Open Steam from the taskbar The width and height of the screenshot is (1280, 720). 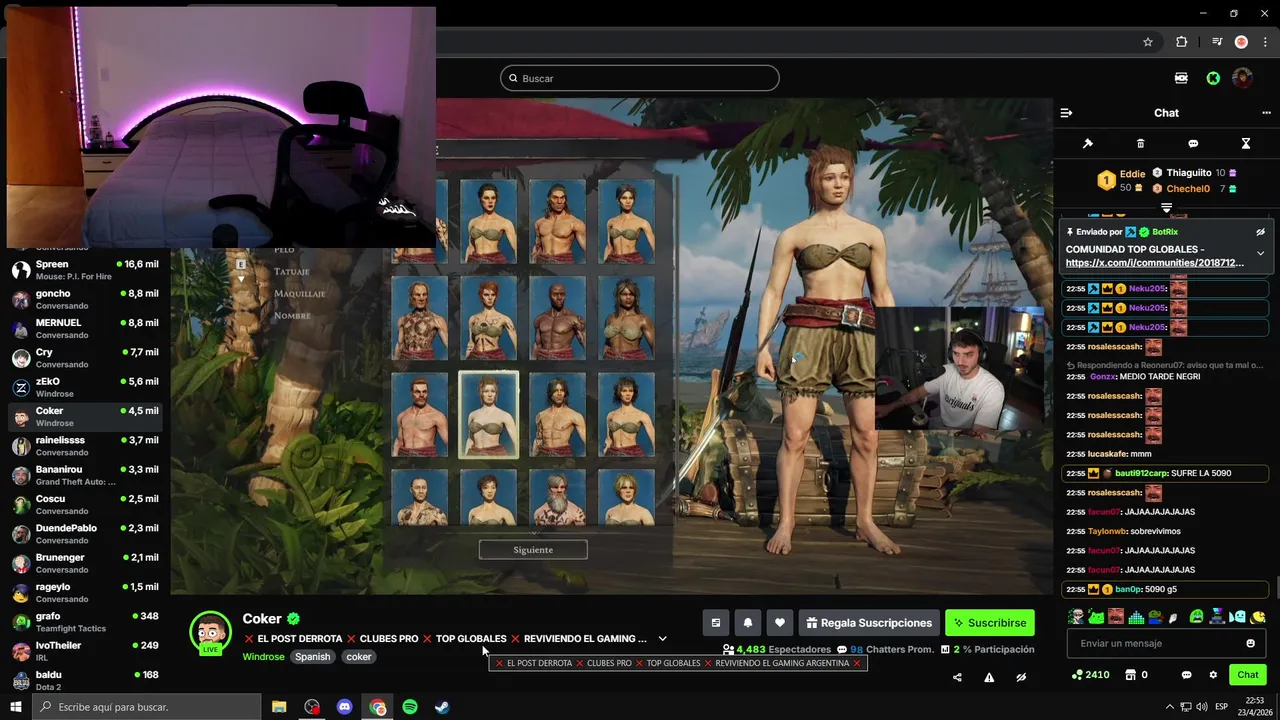click(441, 707)
